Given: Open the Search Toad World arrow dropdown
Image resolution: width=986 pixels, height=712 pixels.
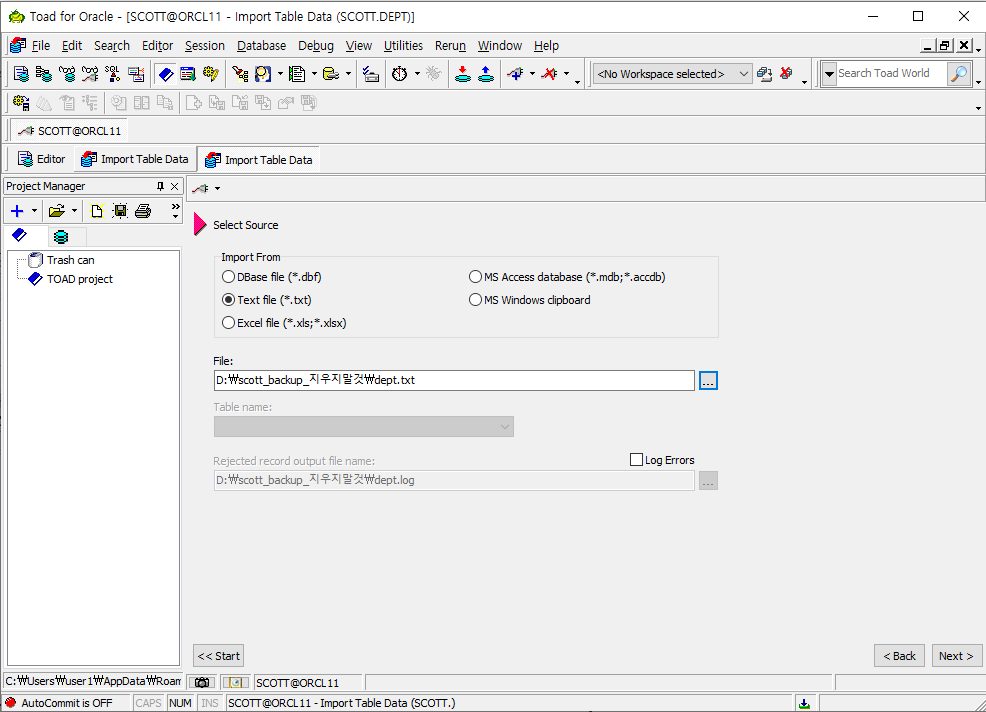Looking at the screenshot, I should (x=829, y=74).
